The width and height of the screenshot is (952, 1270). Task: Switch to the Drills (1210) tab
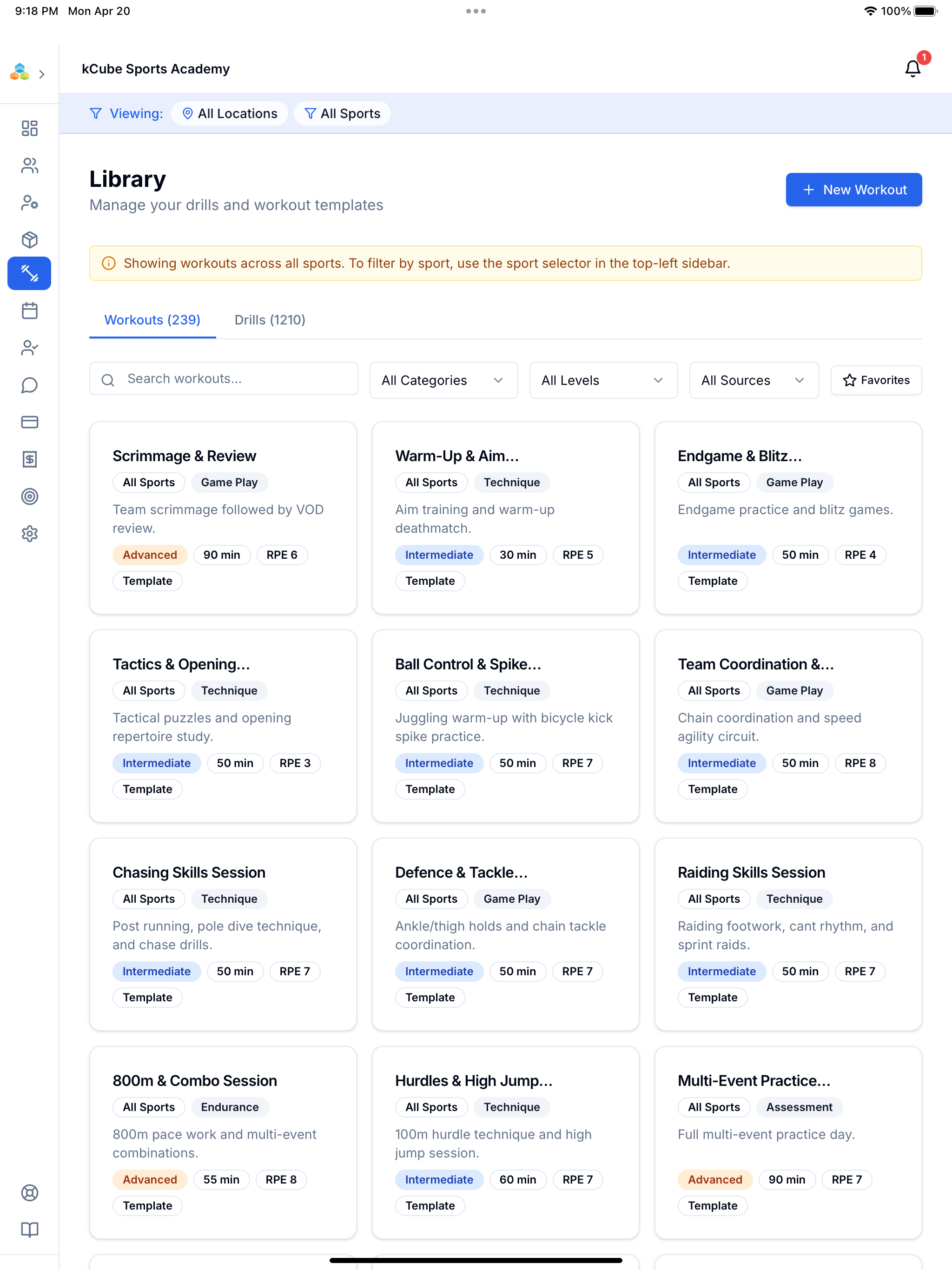click(x=270, y=320)
